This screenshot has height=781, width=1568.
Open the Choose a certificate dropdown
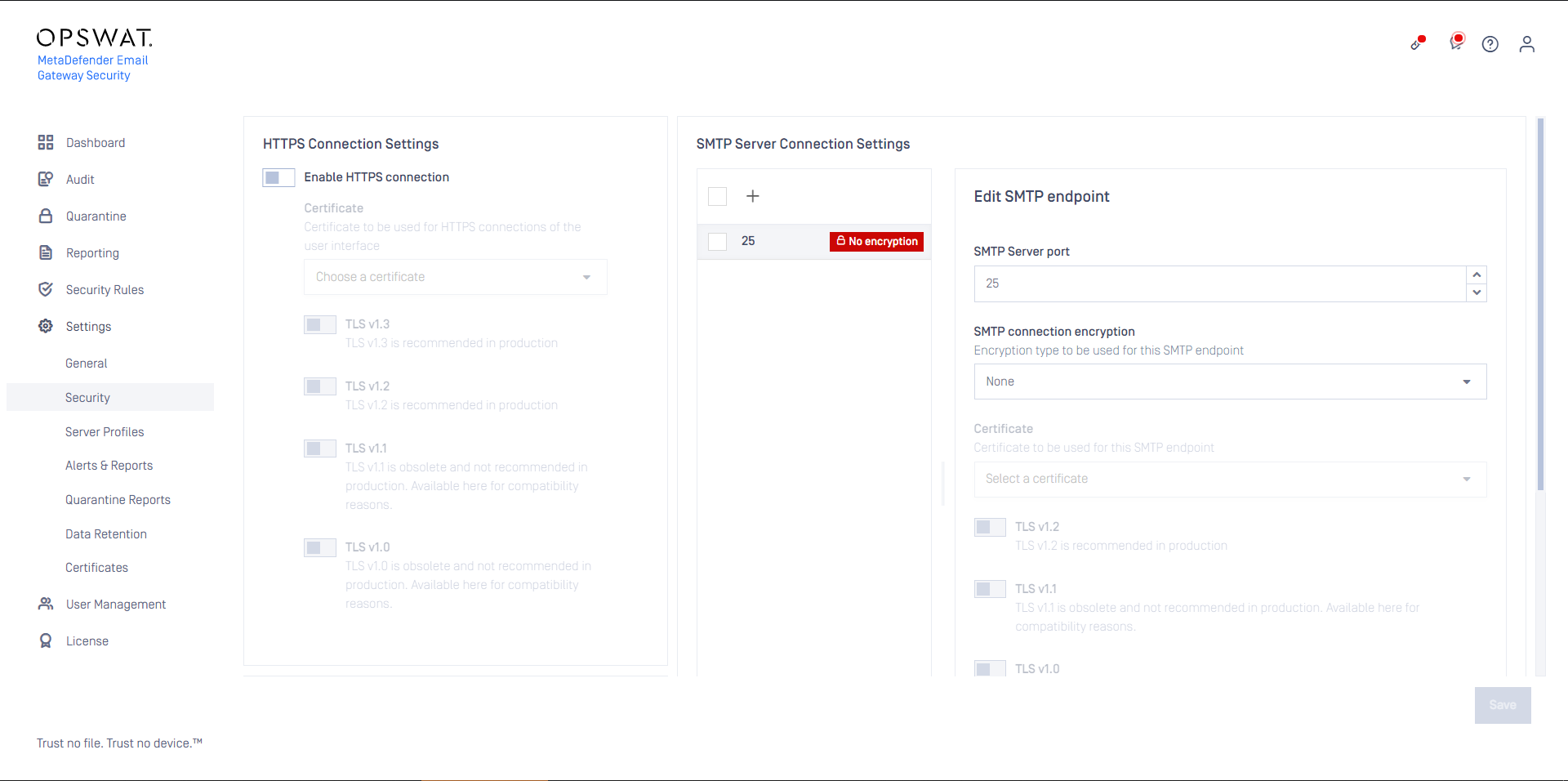[x=455, y=277]
